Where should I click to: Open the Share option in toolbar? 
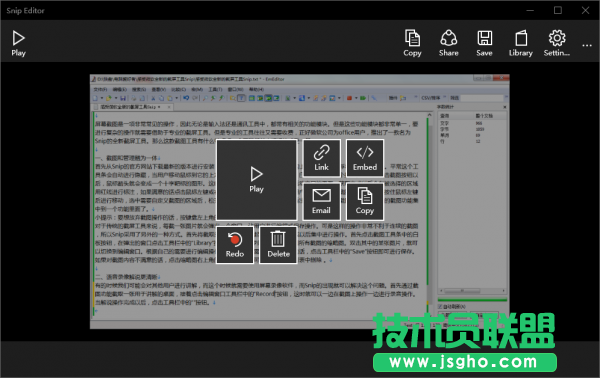point(448,43)
